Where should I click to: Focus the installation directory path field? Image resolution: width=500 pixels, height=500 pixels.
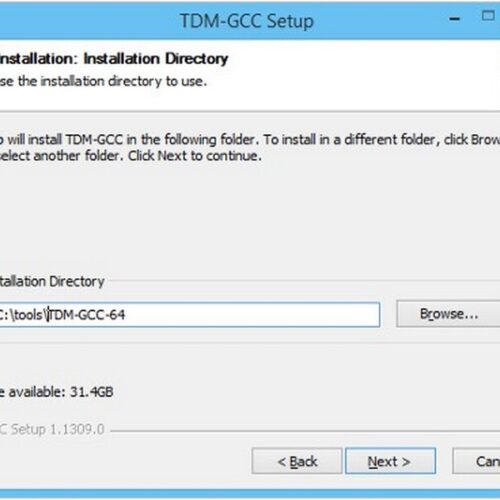tap(189, 314)
